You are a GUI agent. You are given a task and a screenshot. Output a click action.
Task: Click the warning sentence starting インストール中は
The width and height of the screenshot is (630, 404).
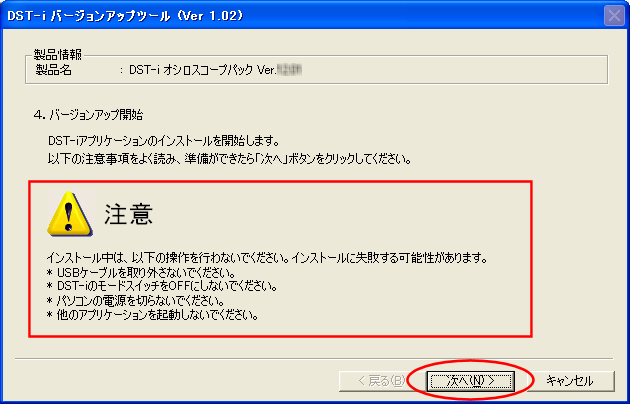point(267,258)
